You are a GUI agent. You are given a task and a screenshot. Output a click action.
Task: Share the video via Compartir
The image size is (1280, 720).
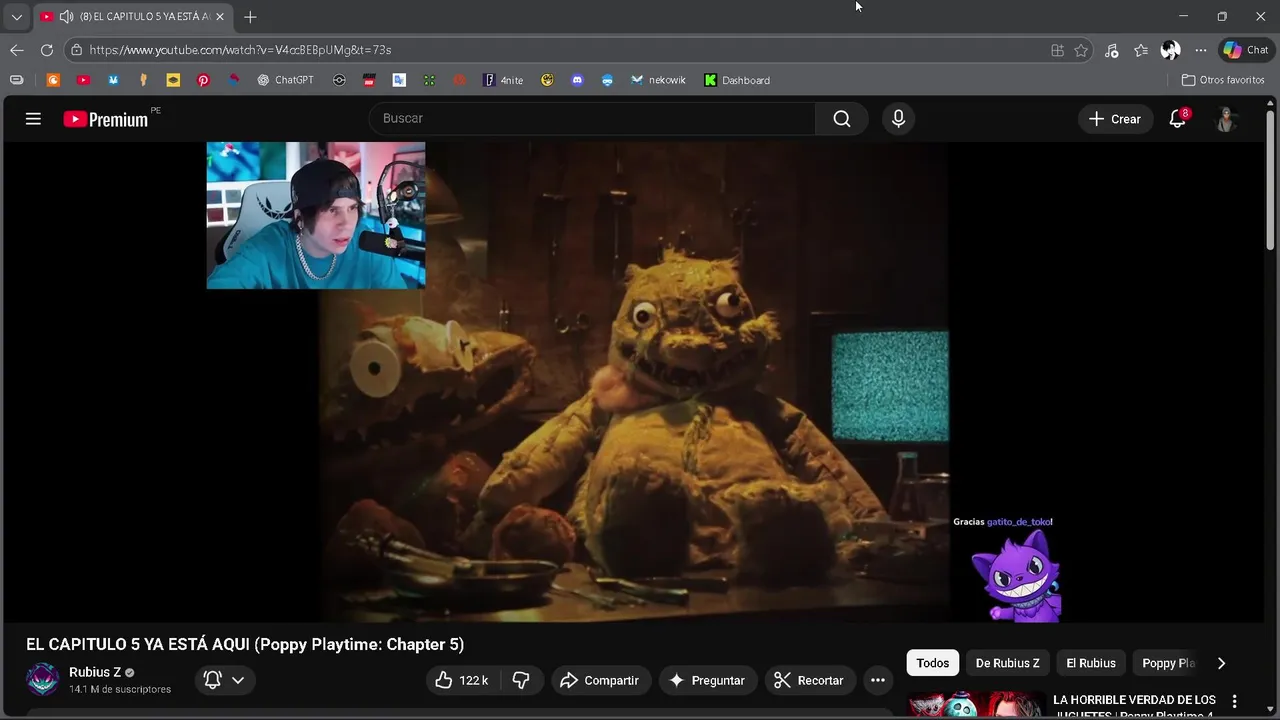[599, 680]
